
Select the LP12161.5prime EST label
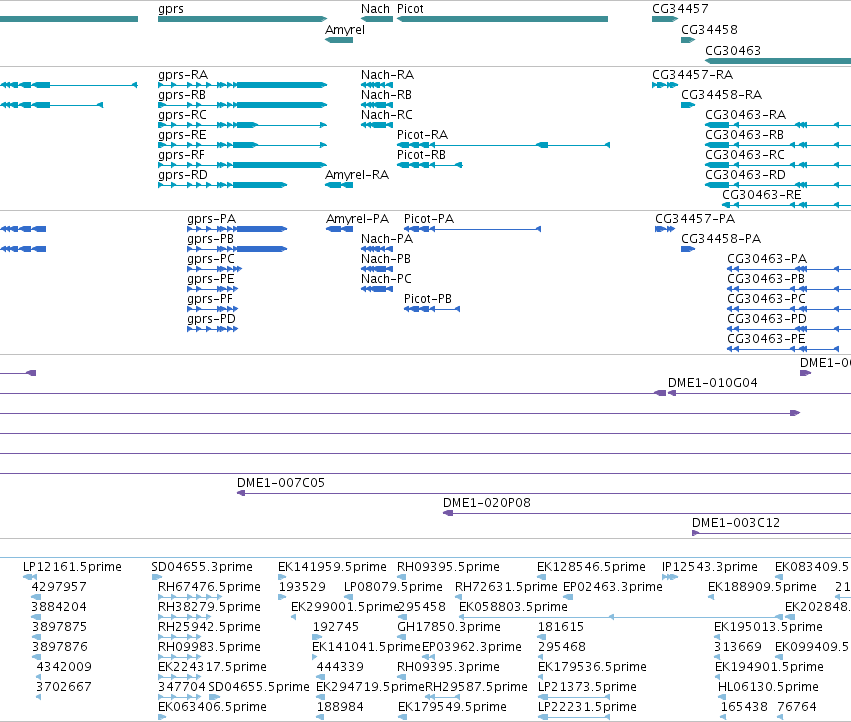pyautogui.click(x=72, y=567)
